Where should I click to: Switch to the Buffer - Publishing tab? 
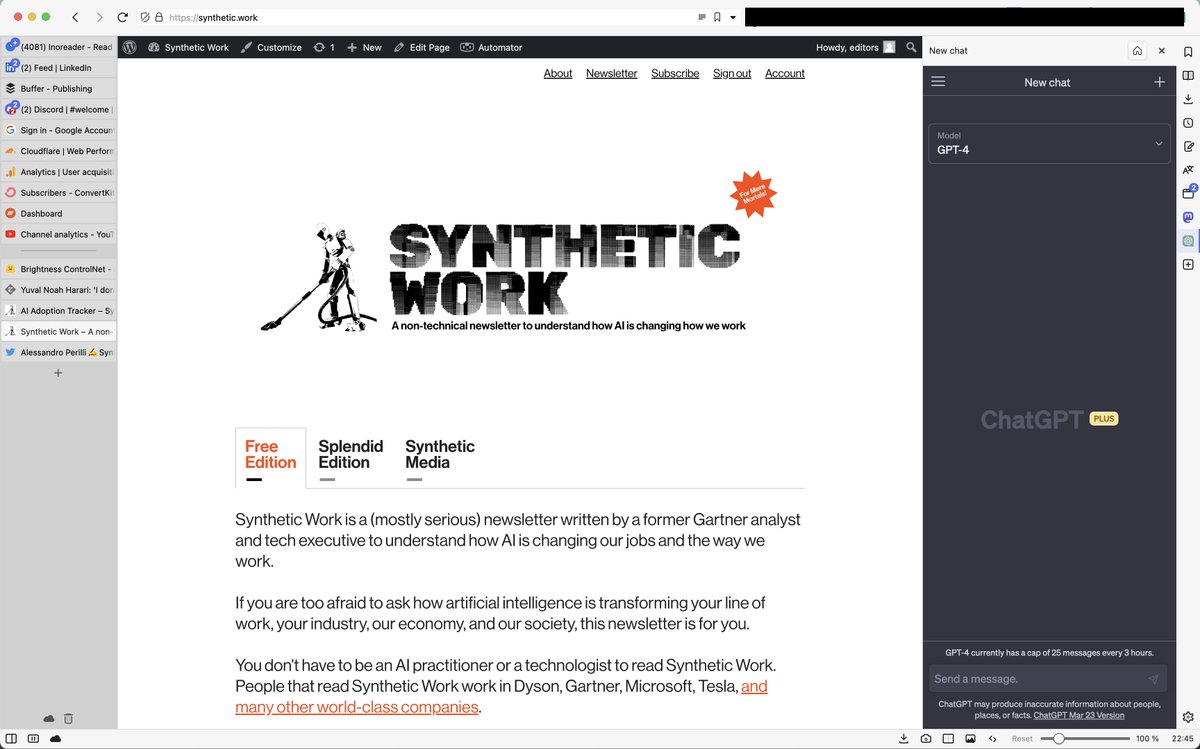(x=59, y=88)
